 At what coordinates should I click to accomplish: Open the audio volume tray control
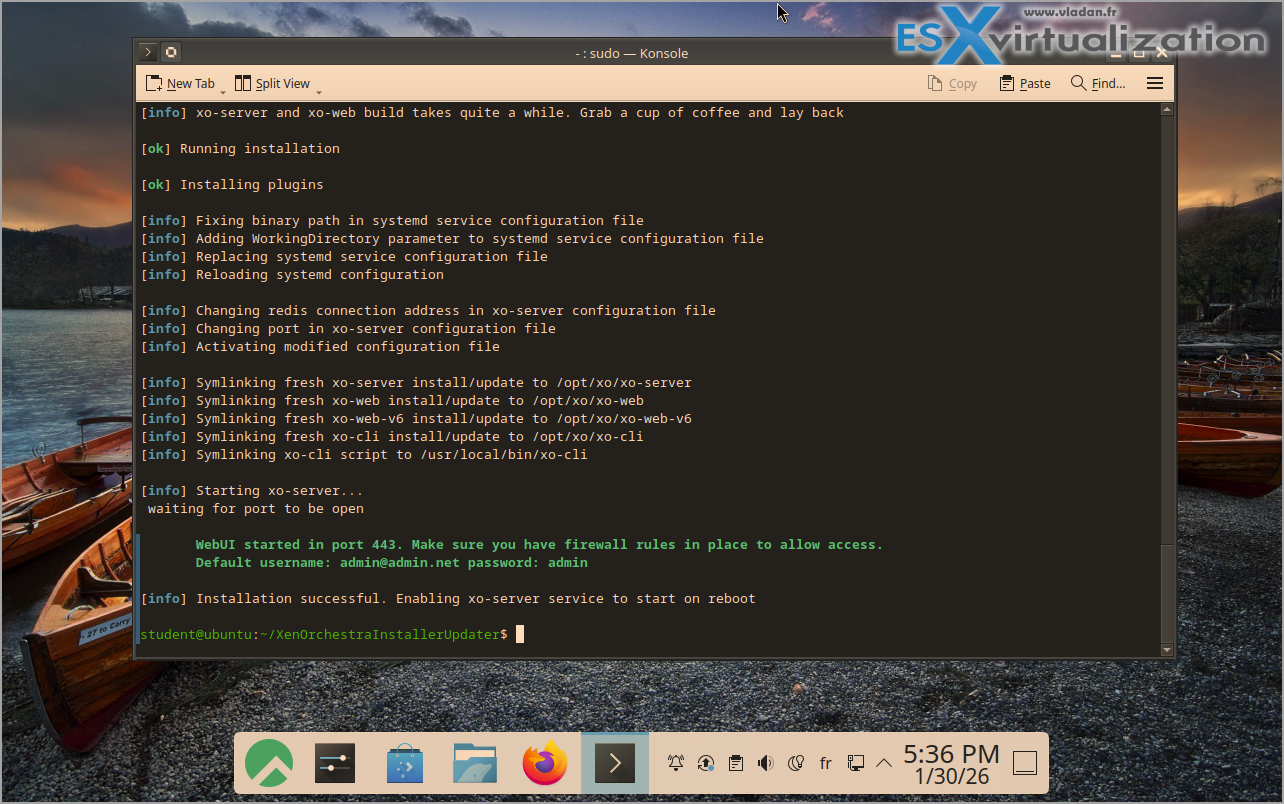(x=765, y=764)
